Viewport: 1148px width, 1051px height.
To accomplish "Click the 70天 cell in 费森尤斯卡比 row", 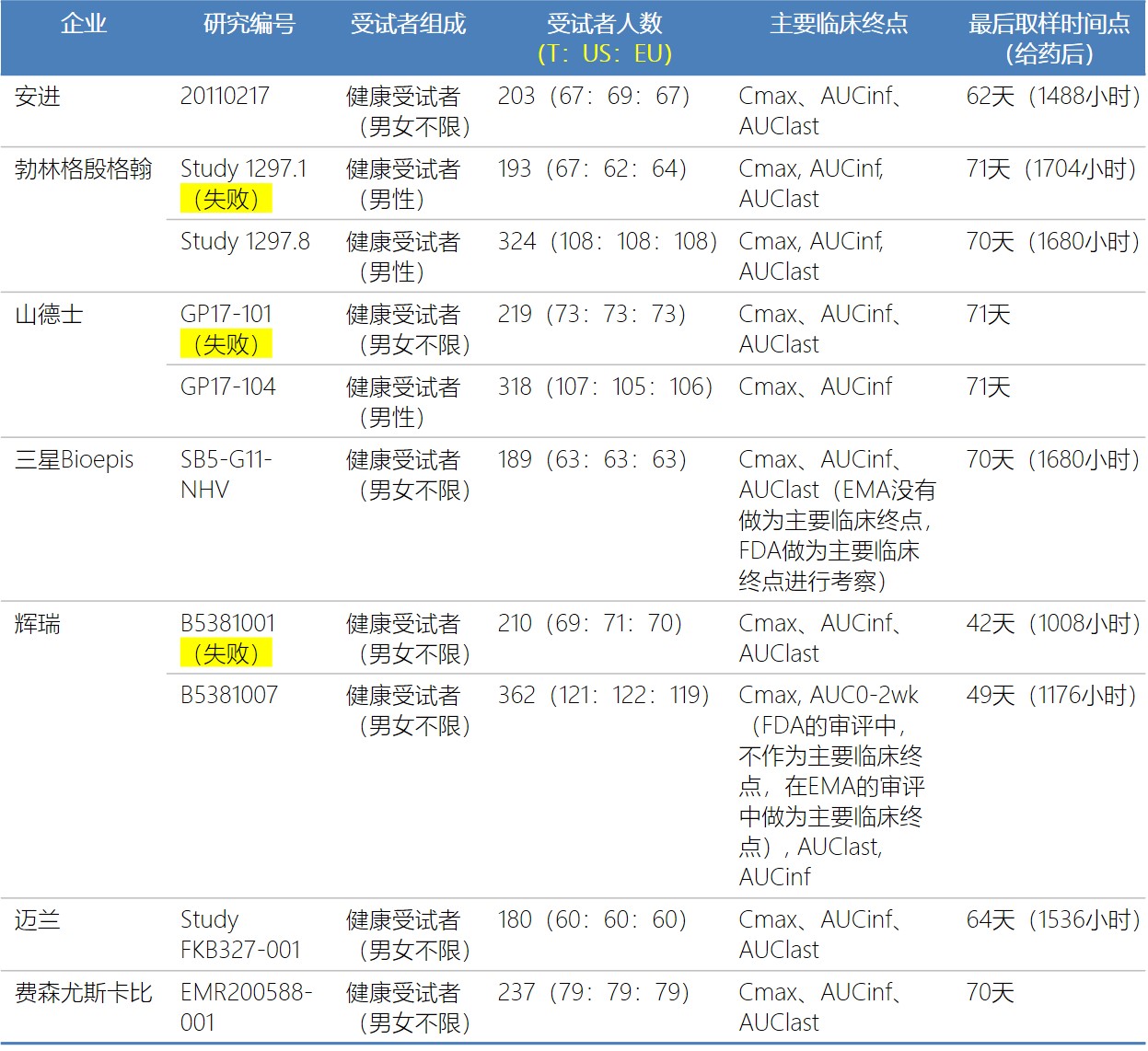I will pos(991,993).
